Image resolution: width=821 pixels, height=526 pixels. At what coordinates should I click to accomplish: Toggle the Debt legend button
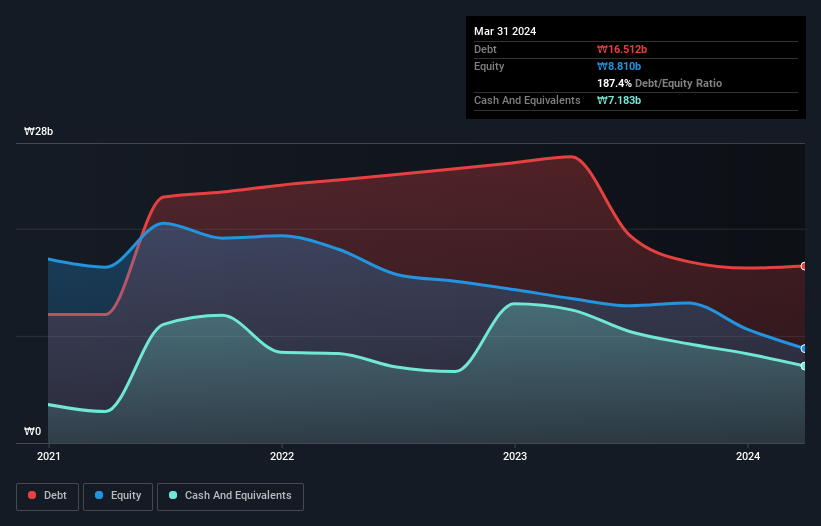(48, 496)
